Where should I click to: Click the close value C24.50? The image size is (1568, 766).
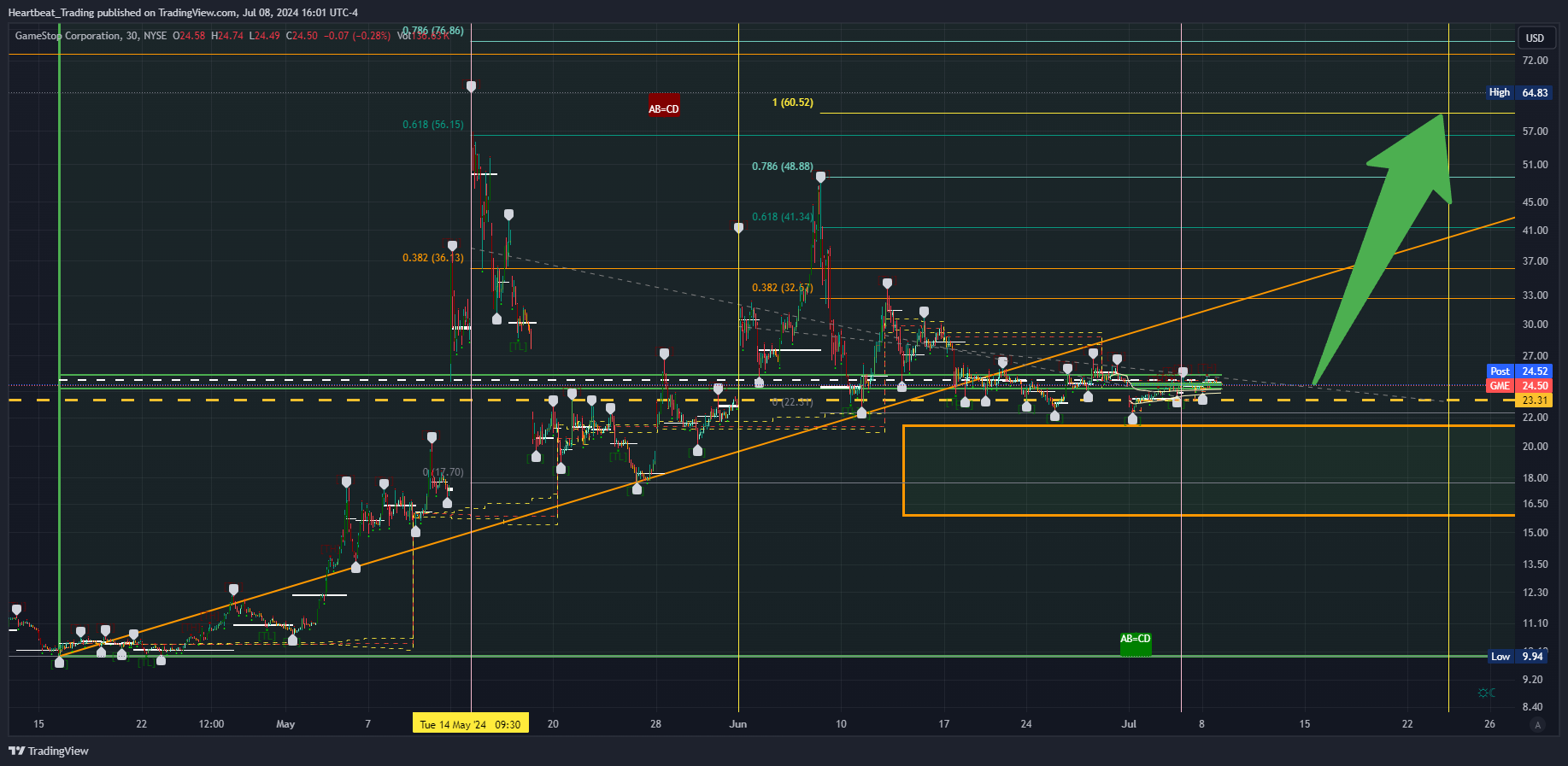coord(302,36)
